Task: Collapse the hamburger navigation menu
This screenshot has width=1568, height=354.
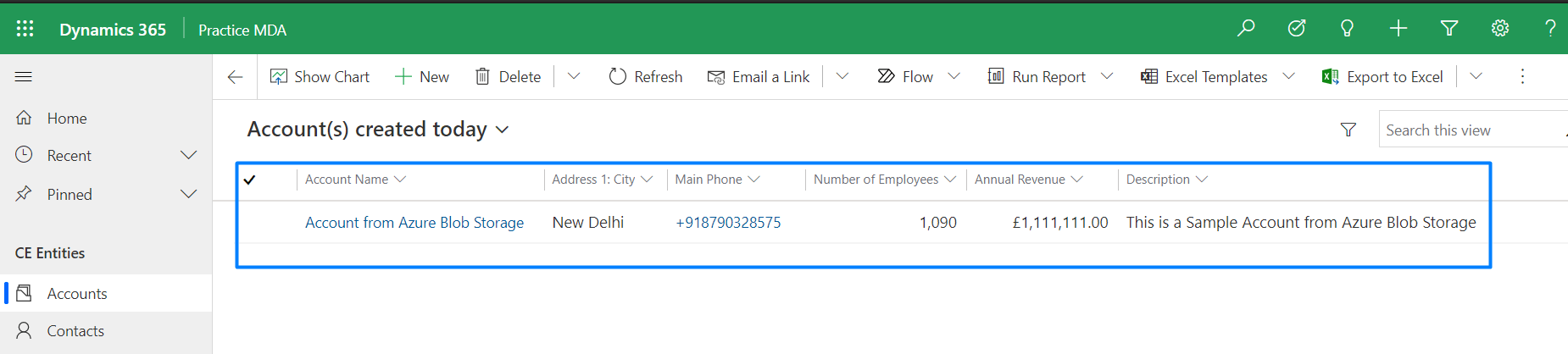Action: point(24,77)
